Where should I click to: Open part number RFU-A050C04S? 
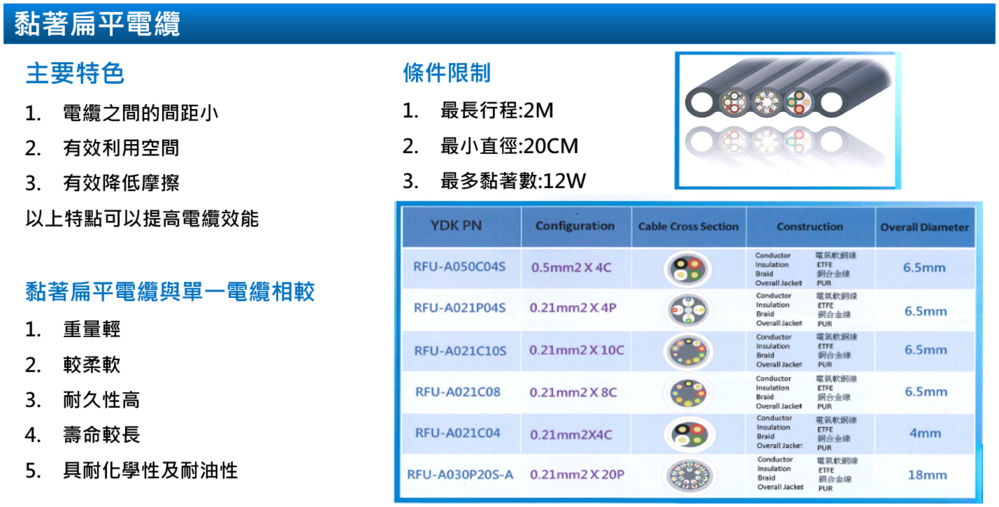(x=460, y=267)
